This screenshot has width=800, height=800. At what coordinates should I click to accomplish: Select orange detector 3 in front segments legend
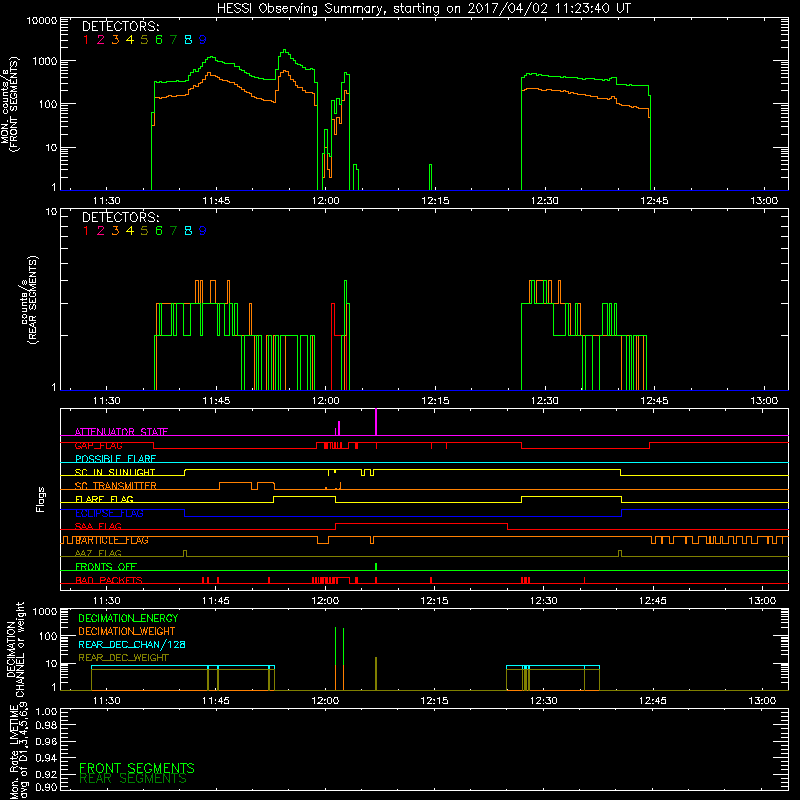coord(115,40)
